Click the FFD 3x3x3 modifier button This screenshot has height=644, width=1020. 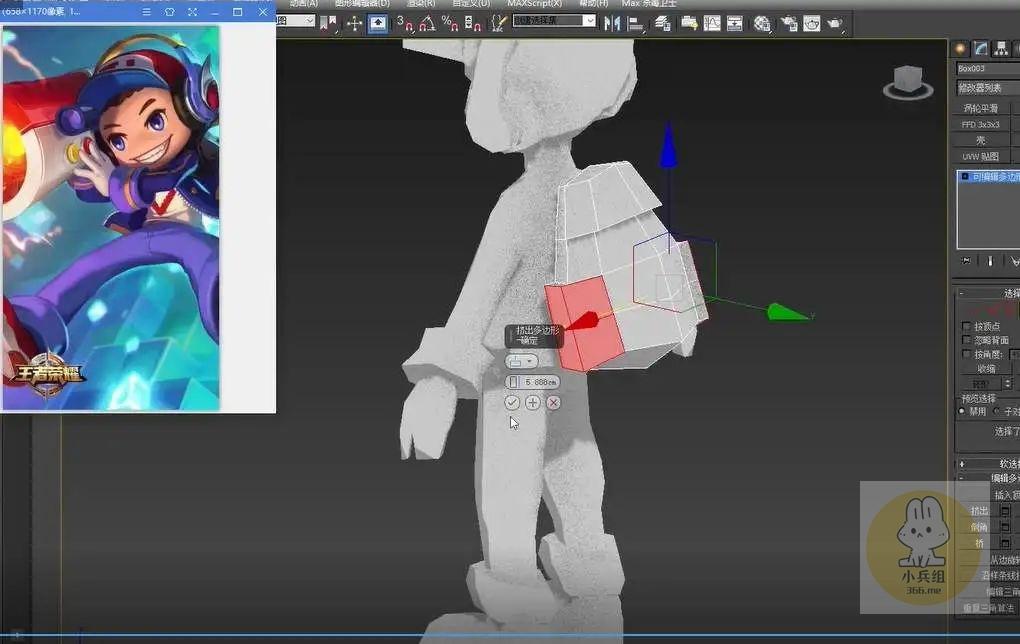click(x=980, y=124)
